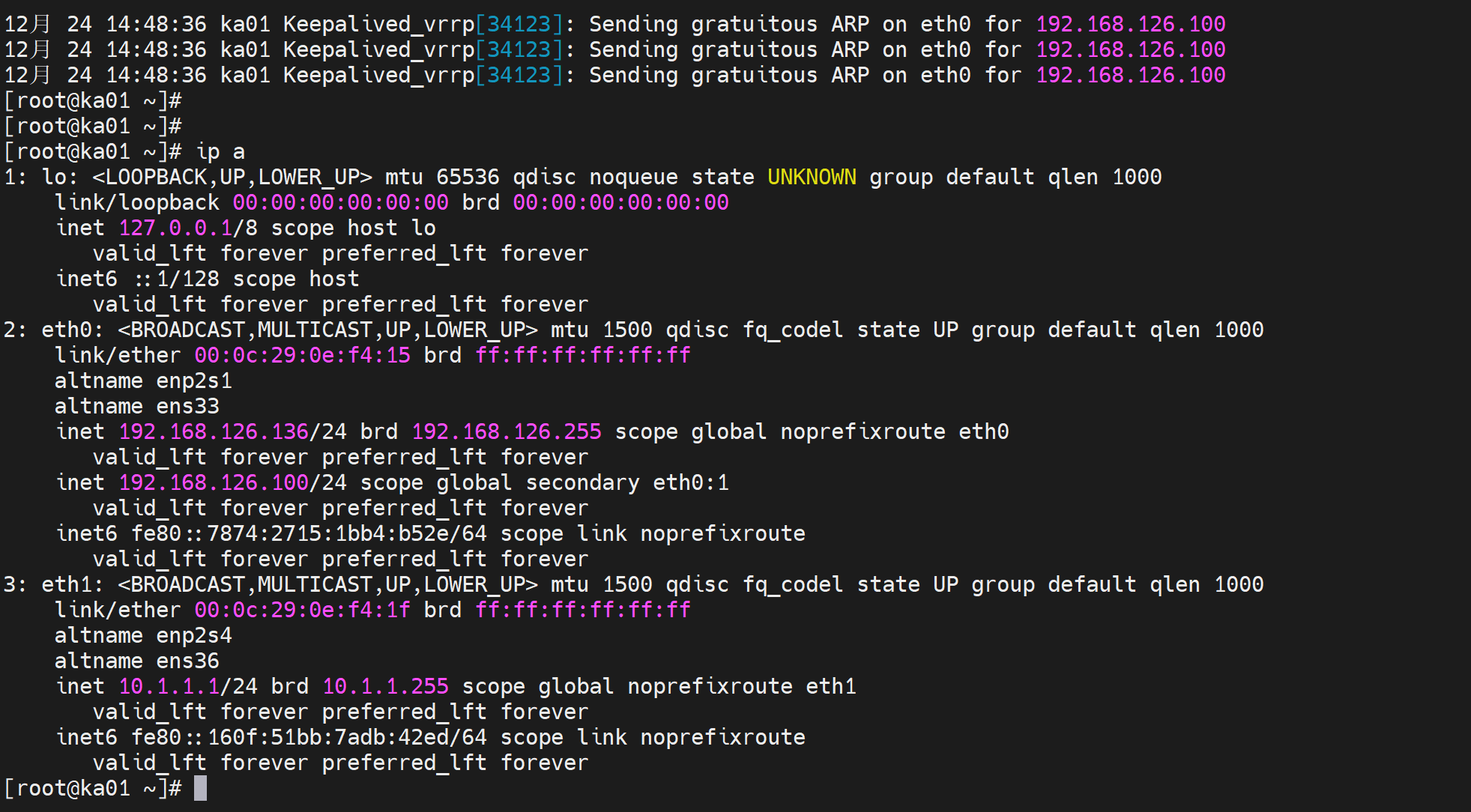Click eth0 MAC address 00:0c:29:0e:f4:15
The height and width of the screenshot is (812, 1471).
pyautogui.click(x=302, y=356)
